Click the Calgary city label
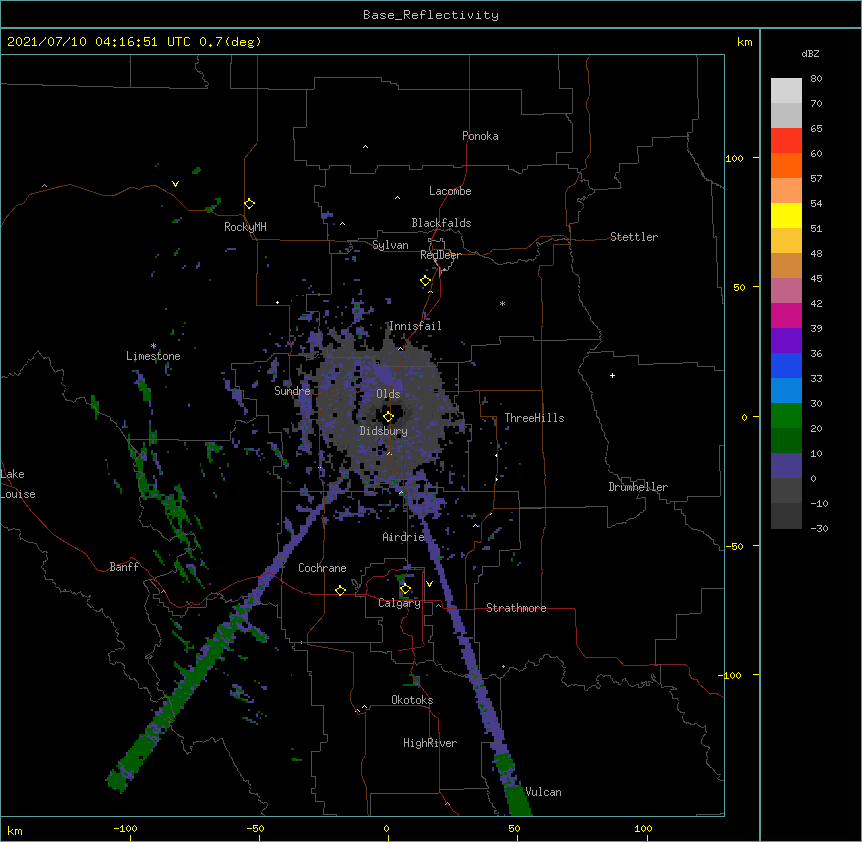Image resolution: width=862 pixels, height=842 pixels. coord(400,603)
